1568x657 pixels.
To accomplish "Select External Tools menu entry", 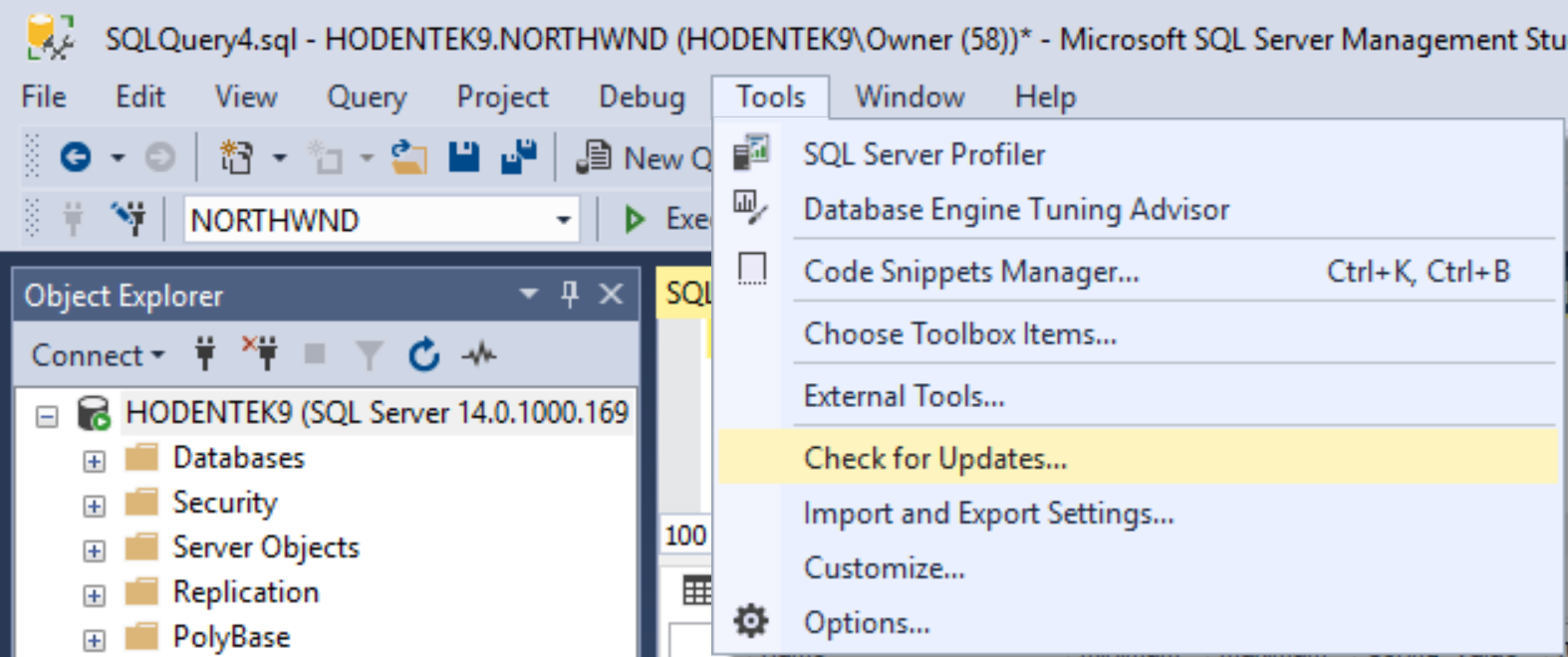I will tap(1138, 396).
